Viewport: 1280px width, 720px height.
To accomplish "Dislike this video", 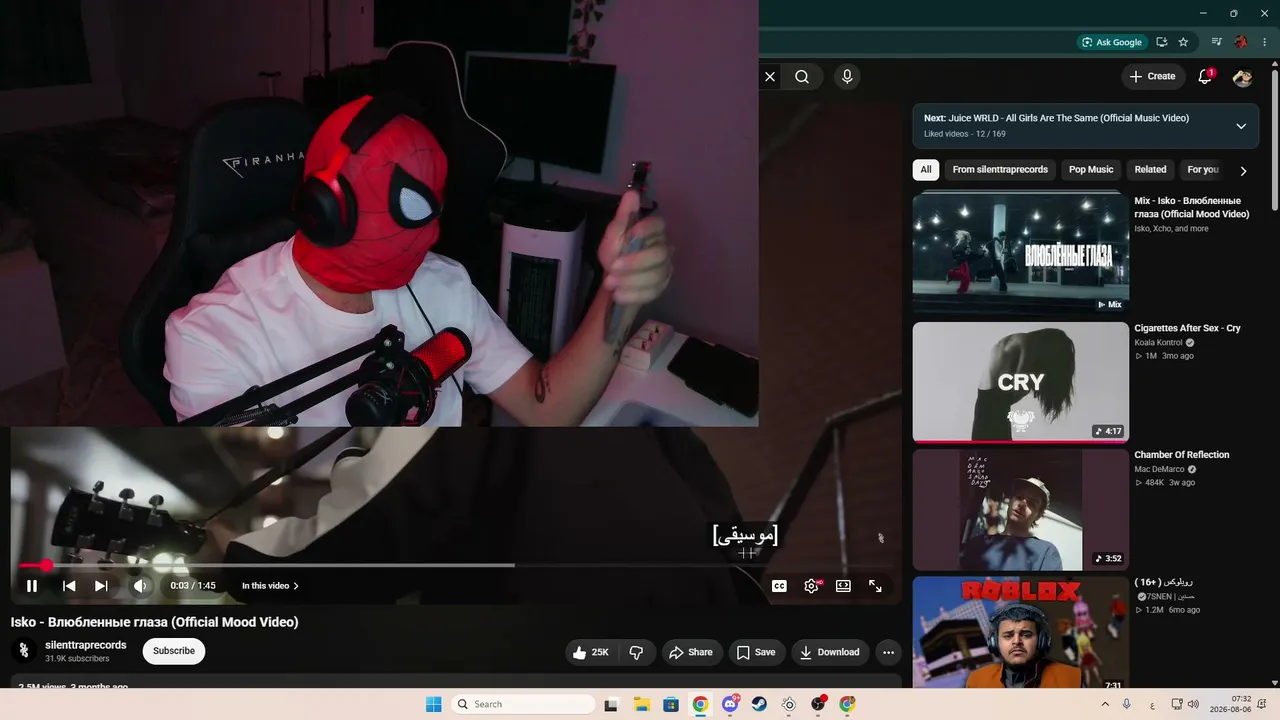I will pyautogui.click(x=636, y=652).
